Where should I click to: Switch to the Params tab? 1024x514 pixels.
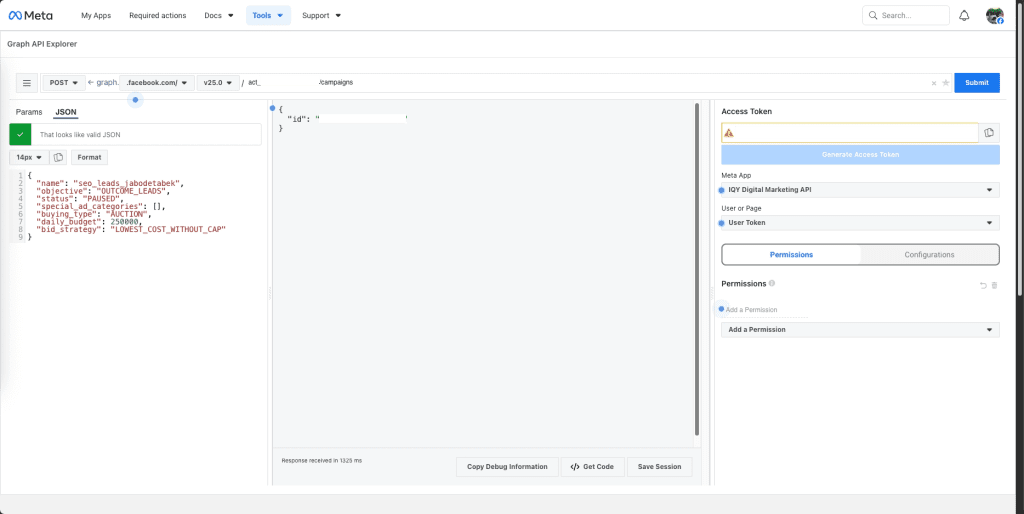tap(29, 112)
